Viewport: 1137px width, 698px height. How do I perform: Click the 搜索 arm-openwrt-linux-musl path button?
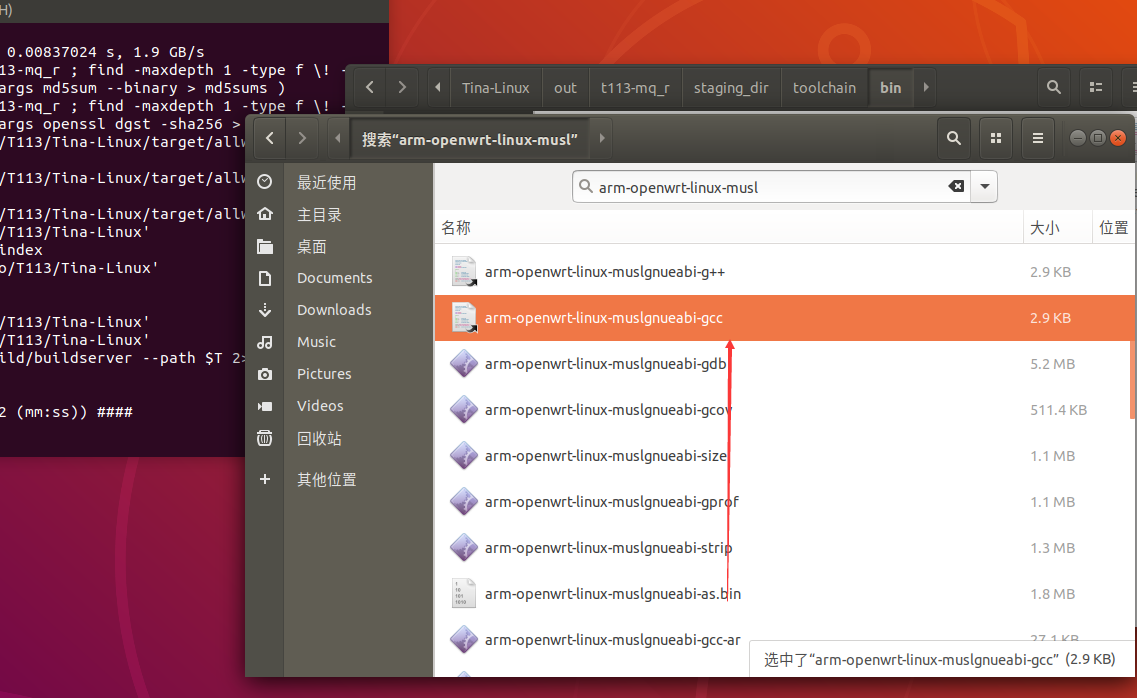(x=469, y=138)
